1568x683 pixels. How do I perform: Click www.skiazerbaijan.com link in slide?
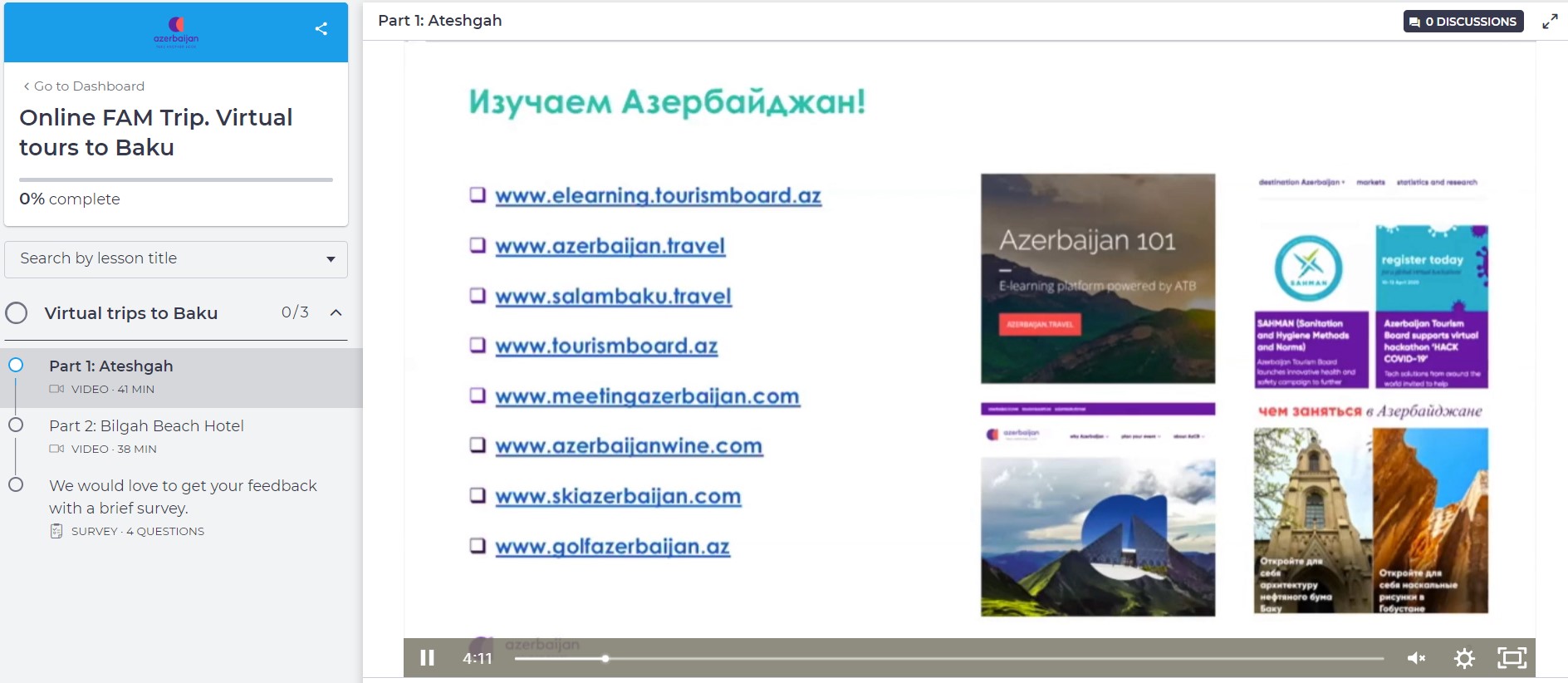pos(619,496)
